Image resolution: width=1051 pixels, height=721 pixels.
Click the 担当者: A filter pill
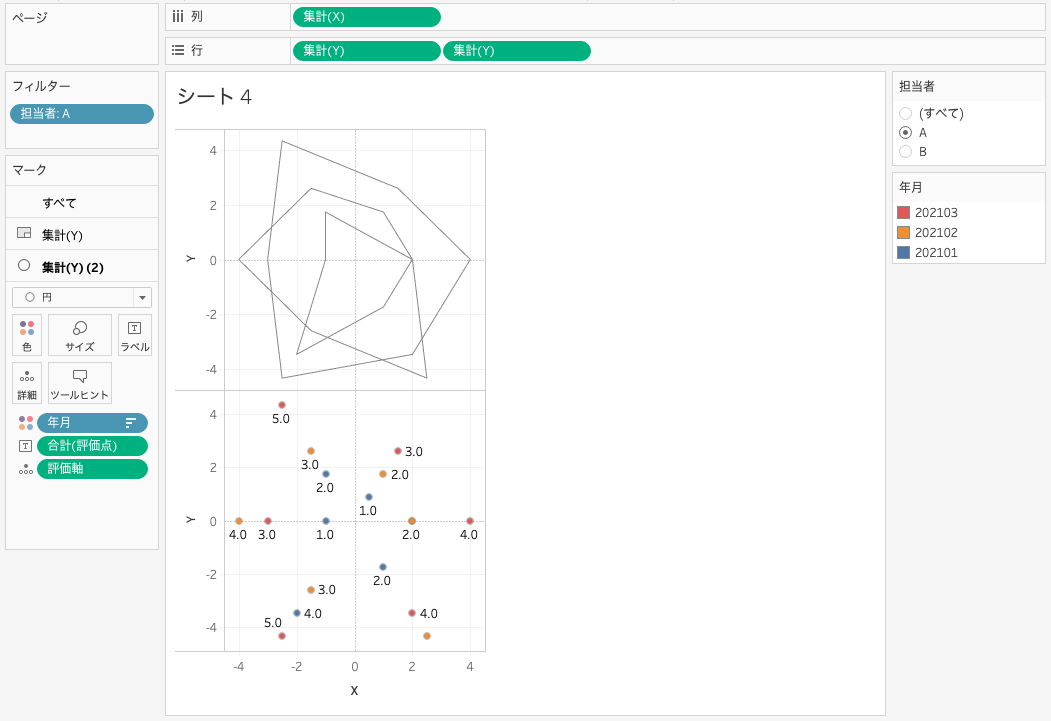(82, 114)
